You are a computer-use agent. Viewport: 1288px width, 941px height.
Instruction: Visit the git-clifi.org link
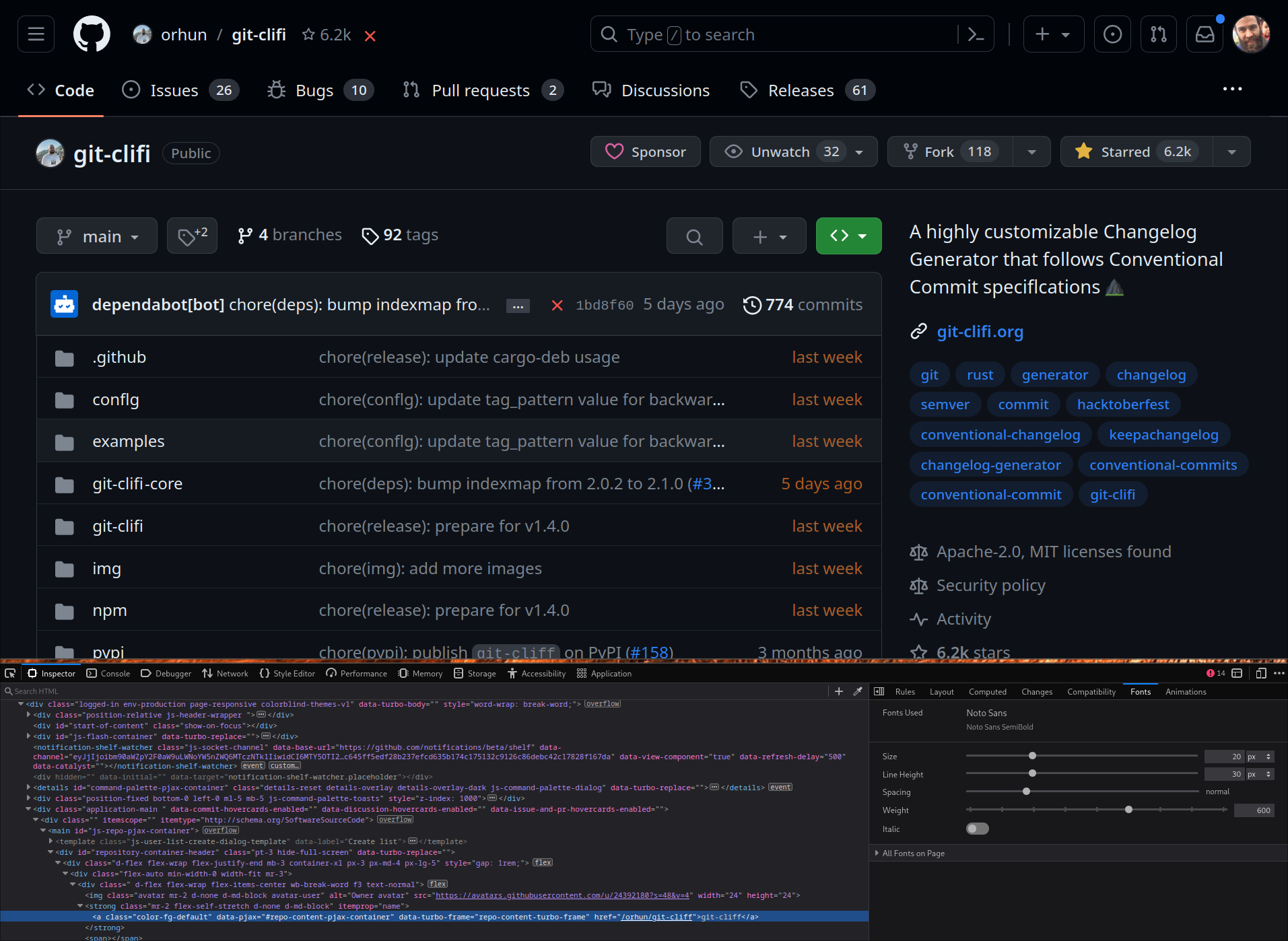pos(980,331)
